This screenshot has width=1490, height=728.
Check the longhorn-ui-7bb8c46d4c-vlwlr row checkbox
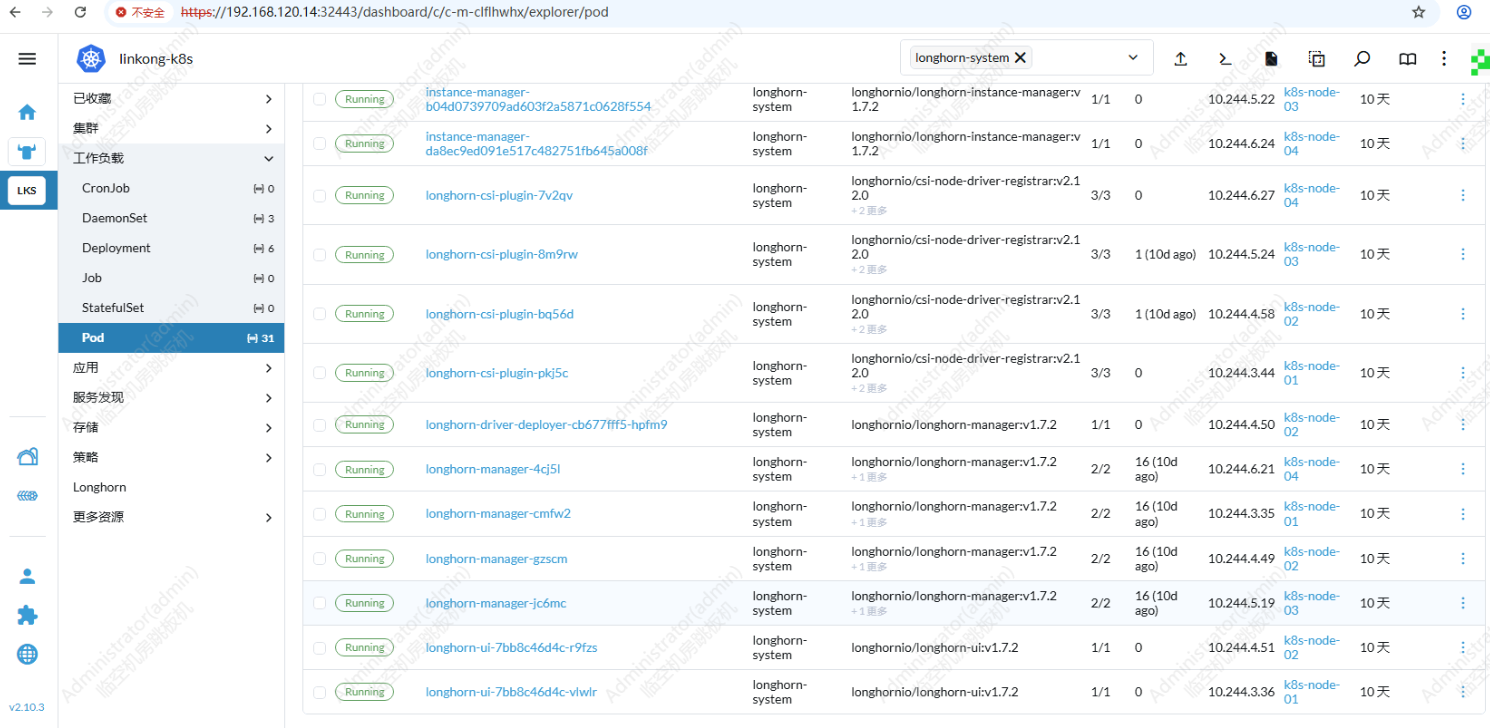319,692
